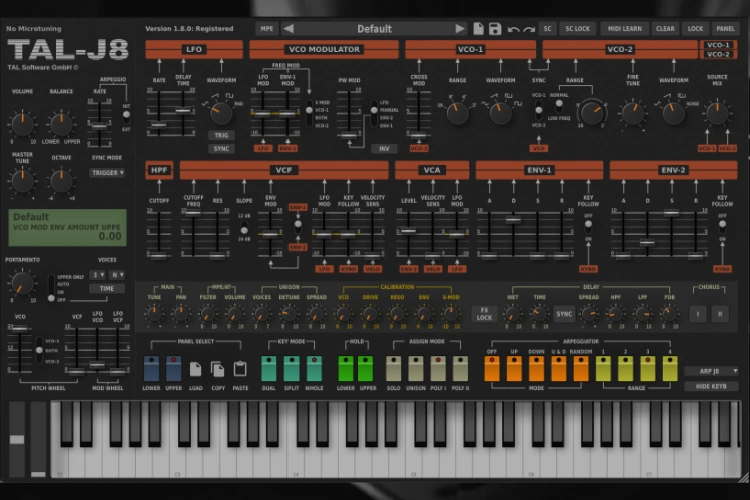Open the ARP J8 dropdown
750x500 pixels.
click(711, 371)
